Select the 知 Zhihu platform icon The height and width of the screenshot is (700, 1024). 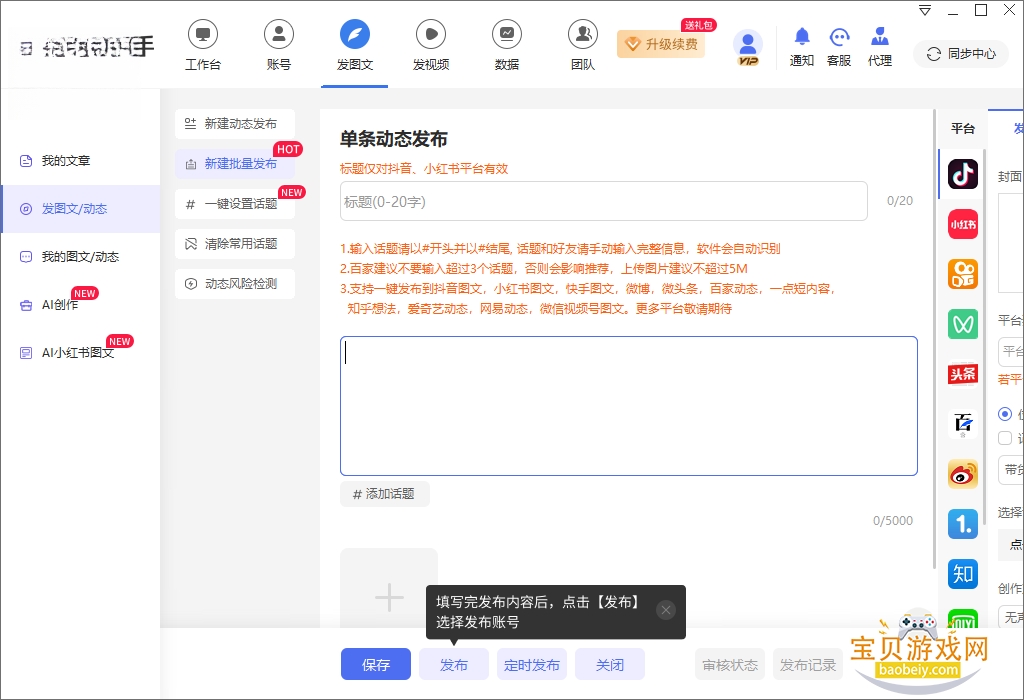pos(963,574)
